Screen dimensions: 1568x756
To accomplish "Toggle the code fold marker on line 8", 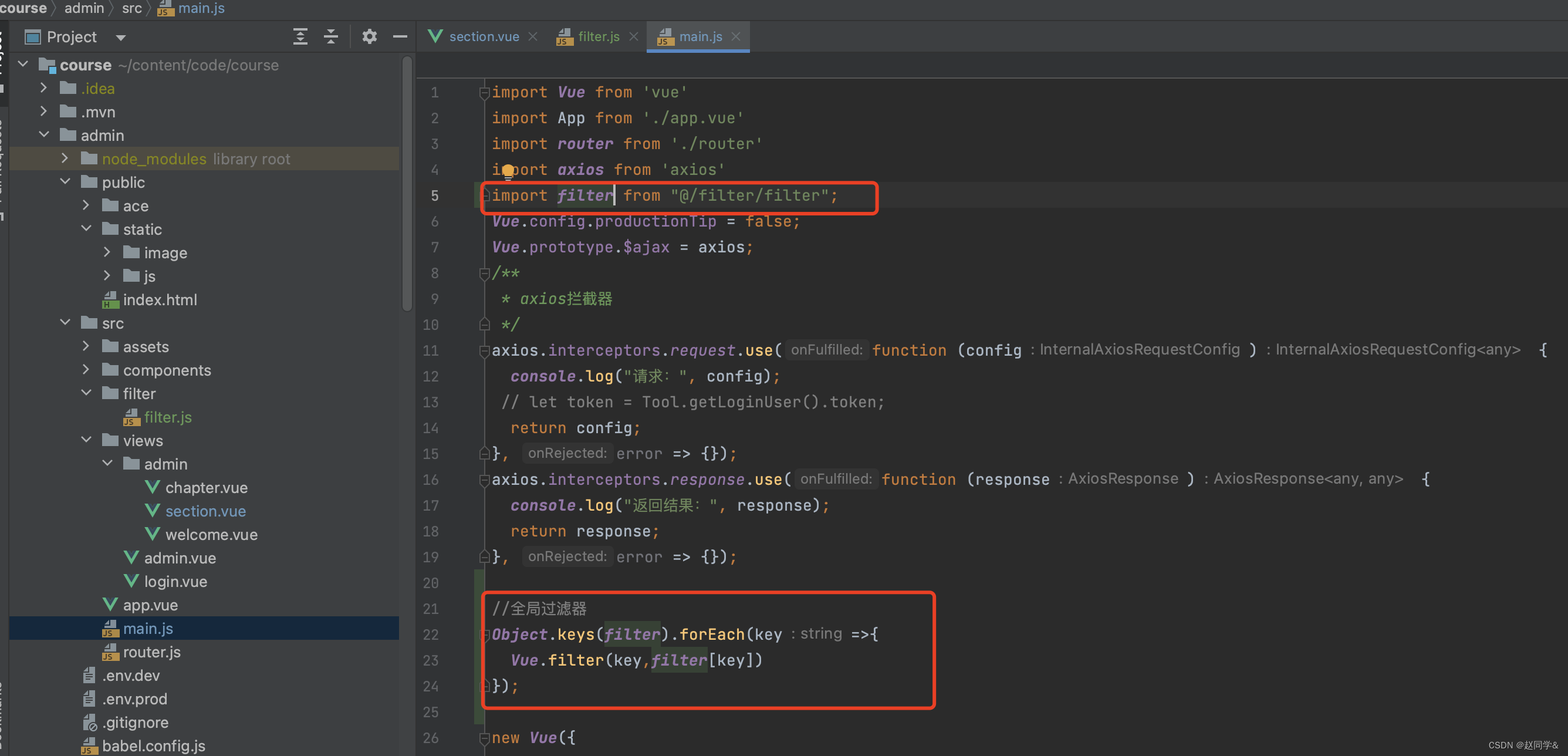I will (x=485, y=275).
